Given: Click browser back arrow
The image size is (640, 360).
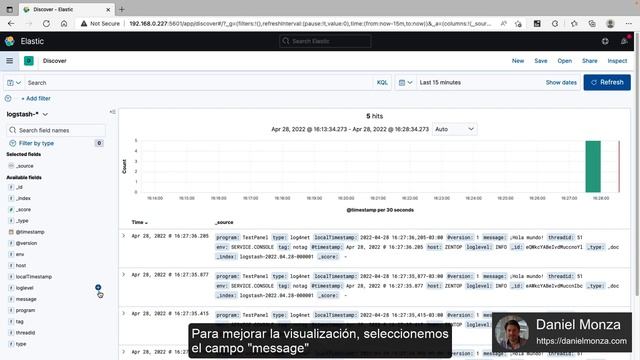Looking at the screenshot, I should (11, 24).
